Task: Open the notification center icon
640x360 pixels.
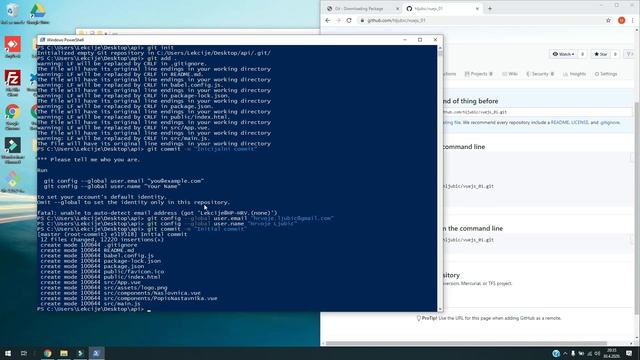Action: 629,353
